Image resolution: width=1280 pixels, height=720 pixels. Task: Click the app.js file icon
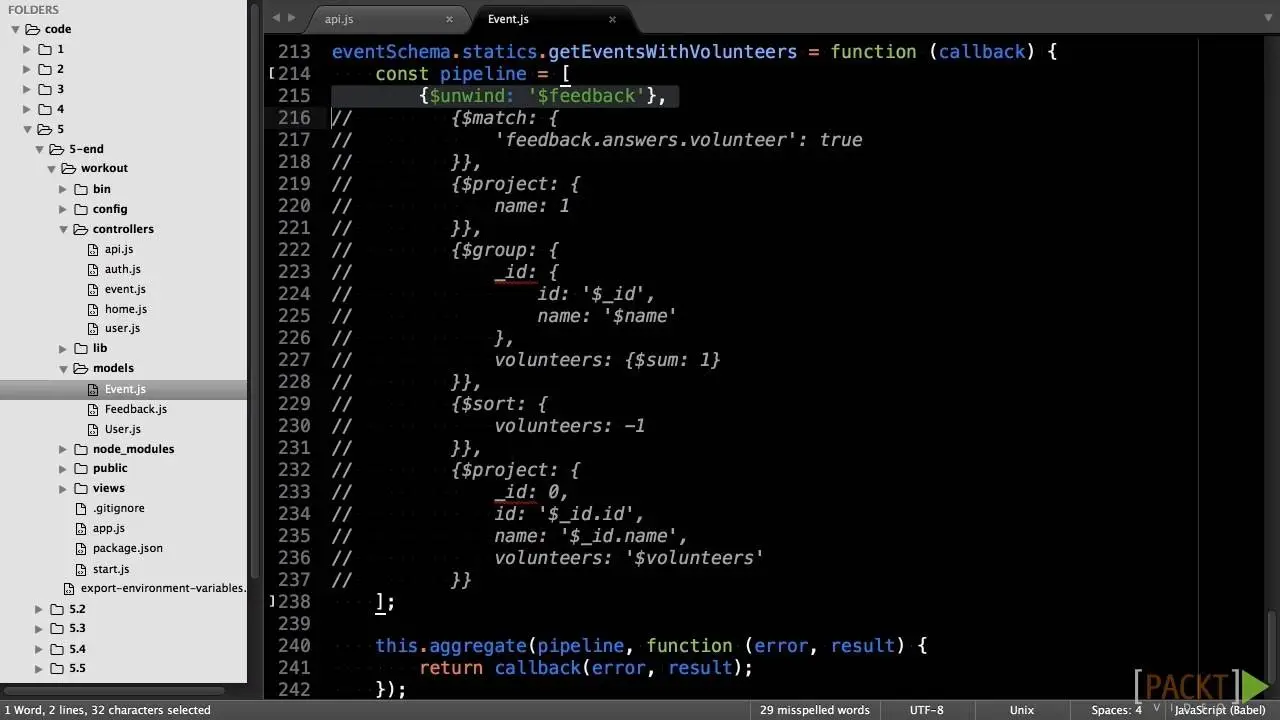(83, 528)
